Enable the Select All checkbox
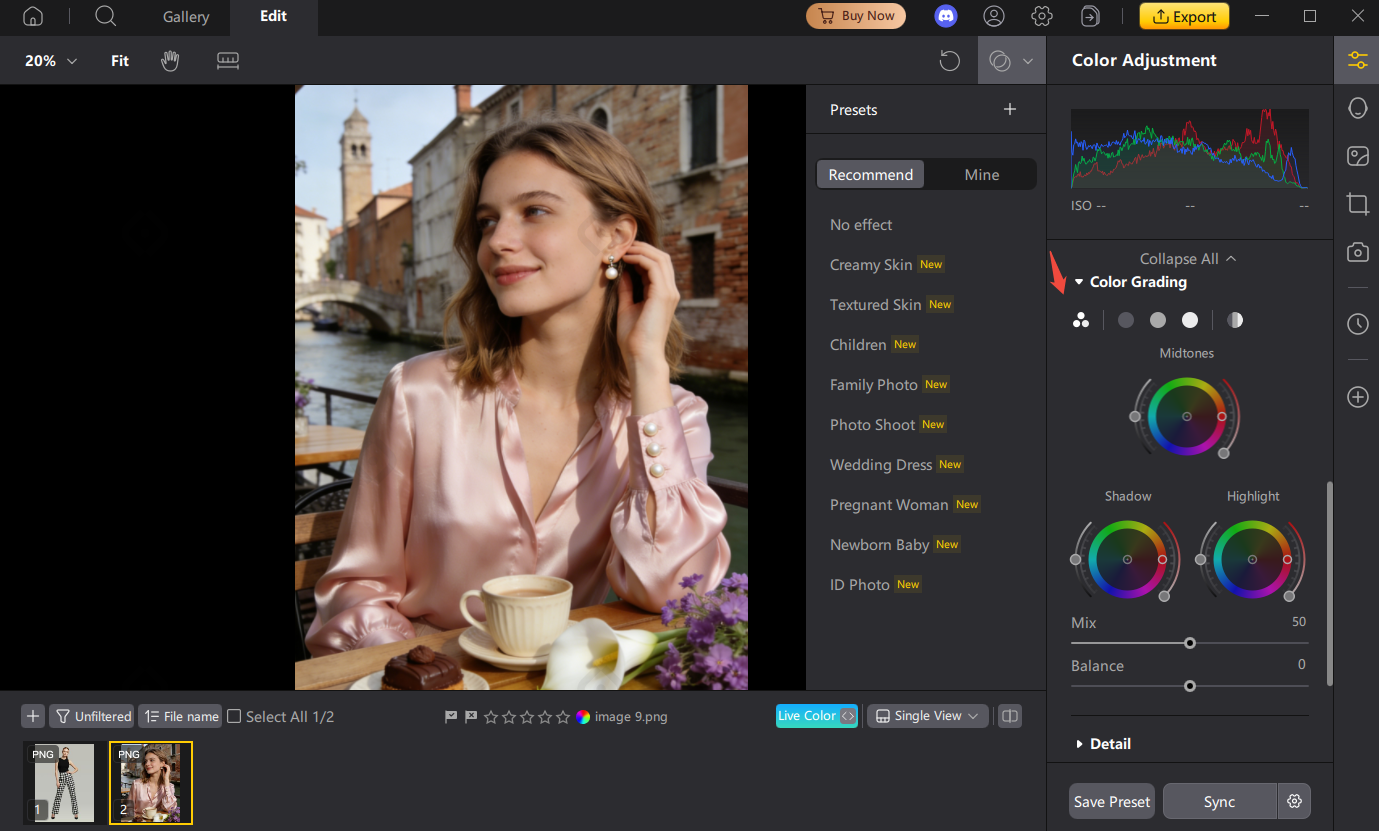This screenshot has width=1379, height=831. click(x=234, y=716)
